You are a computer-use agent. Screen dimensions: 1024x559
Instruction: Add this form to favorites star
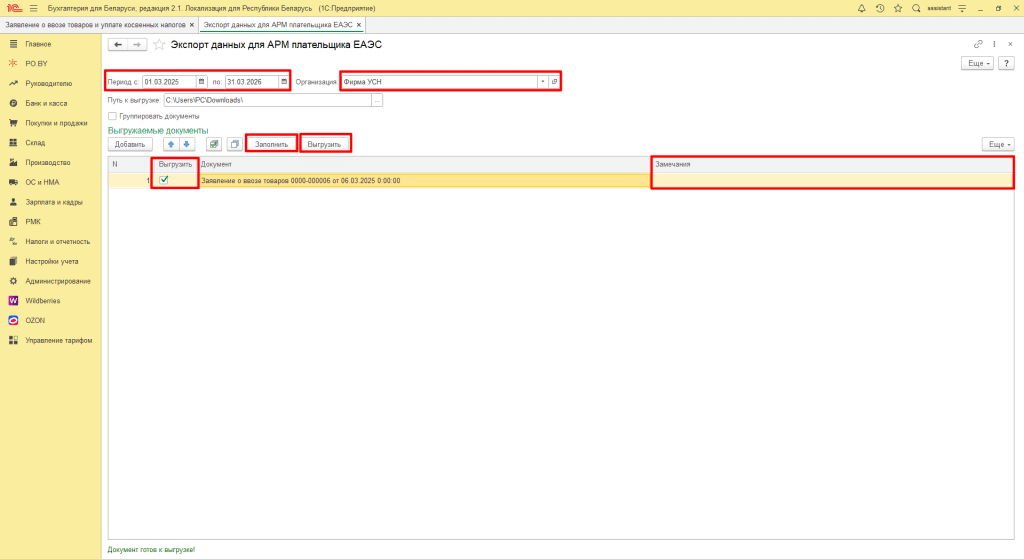point(159,44)
